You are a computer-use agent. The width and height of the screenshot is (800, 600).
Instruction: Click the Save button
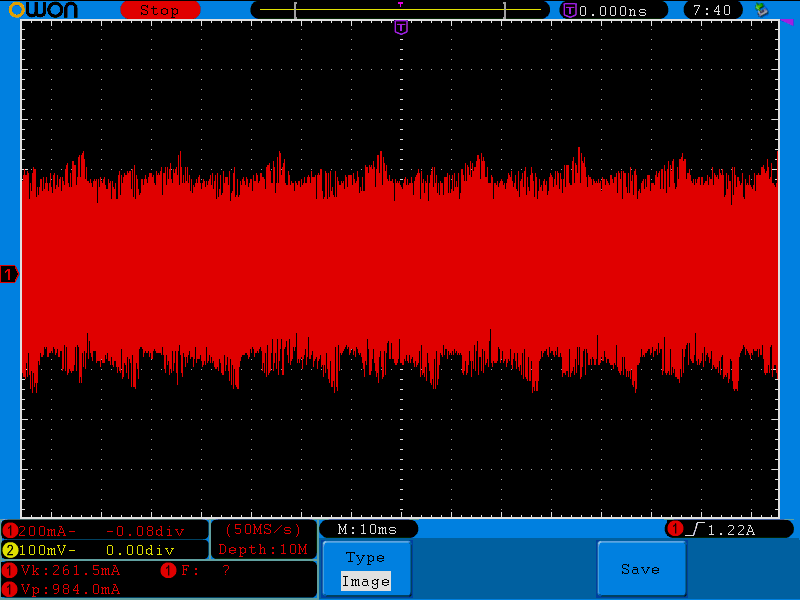(x=641, y=568)
